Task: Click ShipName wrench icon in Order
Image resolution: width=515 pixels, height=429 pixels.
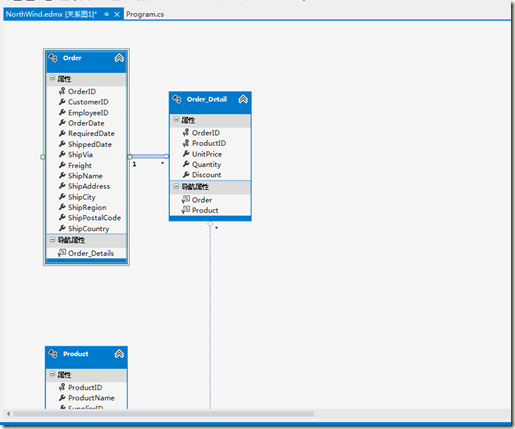Action: (x=62, y=175)
